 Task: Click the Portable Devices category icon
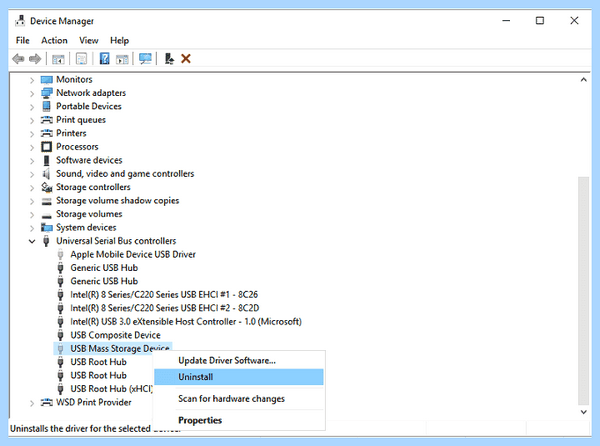(47, 106)
